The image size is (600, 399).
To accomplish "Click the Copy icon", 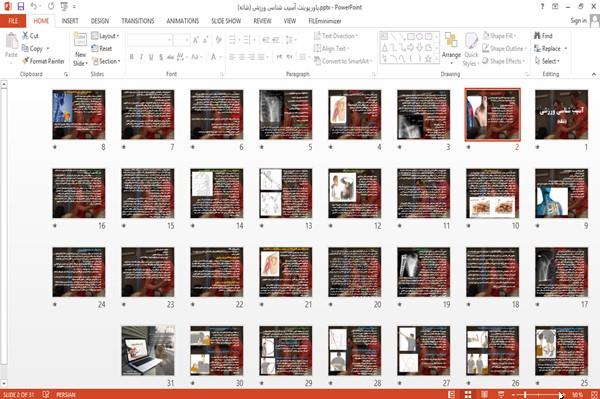I will pyautogui.click(x=25, y=48).
